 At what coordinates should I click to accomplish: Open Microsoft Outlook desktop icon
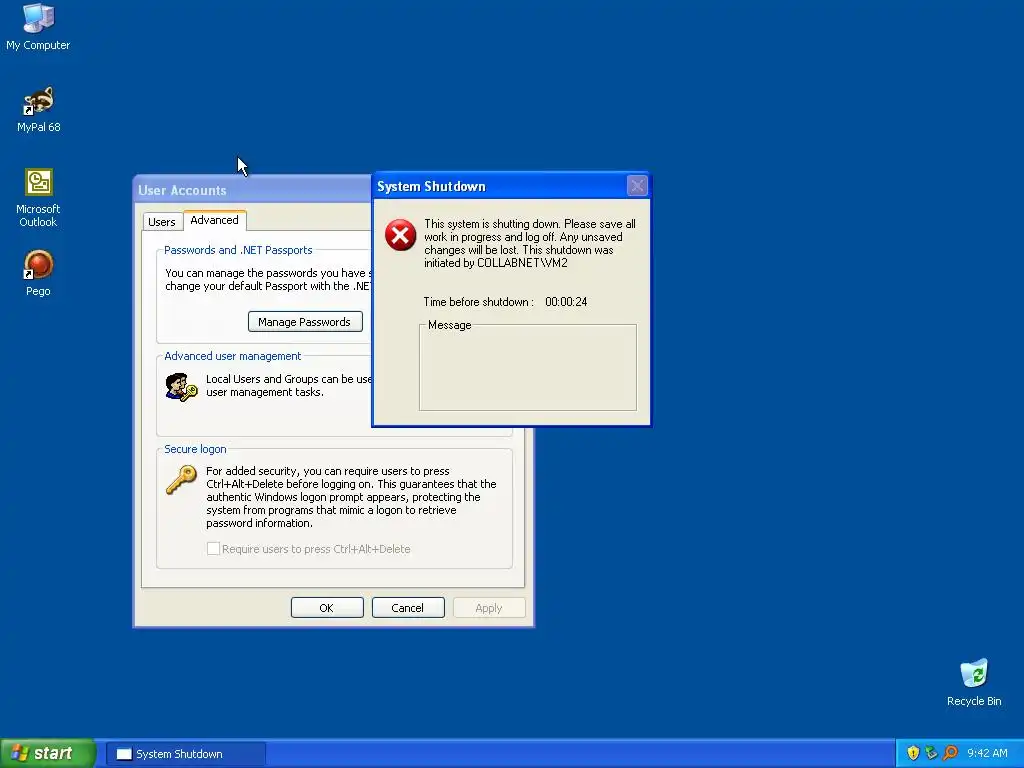(x=38, y=198)
